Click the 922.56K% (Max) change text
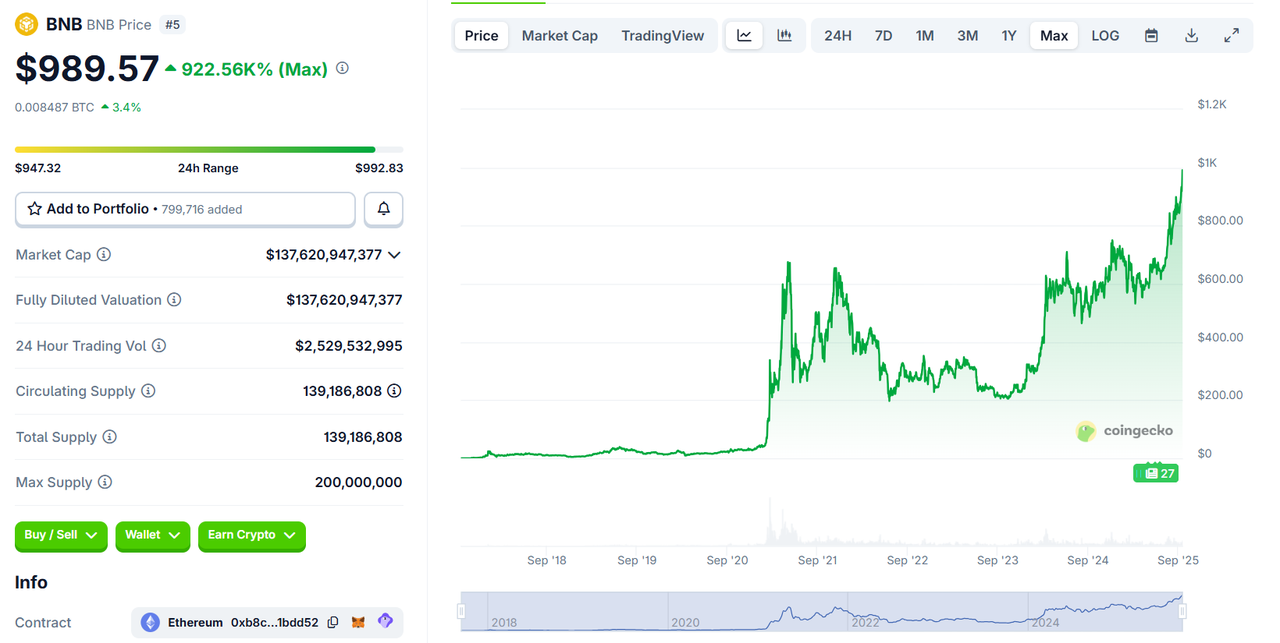 click(255, 69)
